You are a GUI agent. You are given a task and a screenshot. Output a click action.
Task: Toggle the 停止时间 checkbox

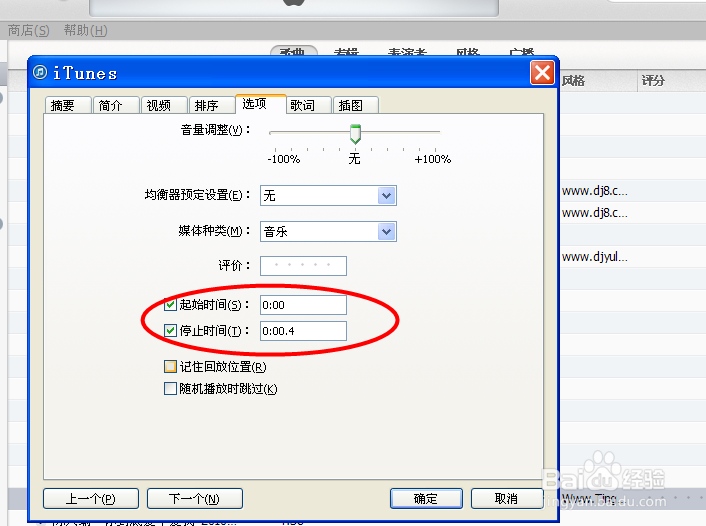170,331
